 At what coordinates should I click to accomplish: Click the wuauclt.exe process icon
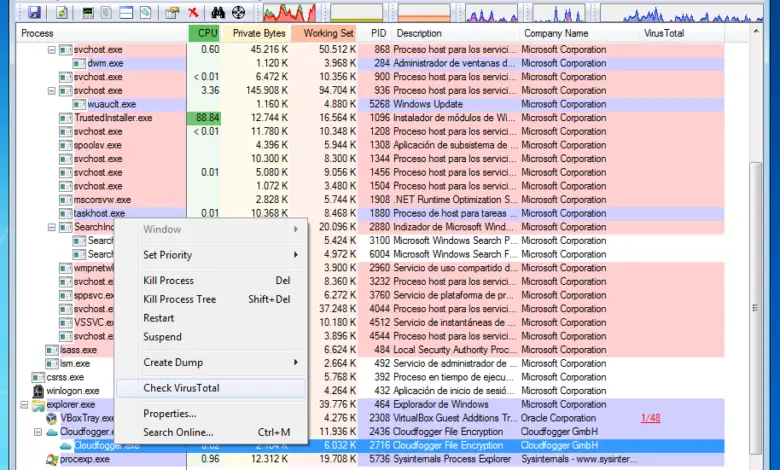click(79, 104)
